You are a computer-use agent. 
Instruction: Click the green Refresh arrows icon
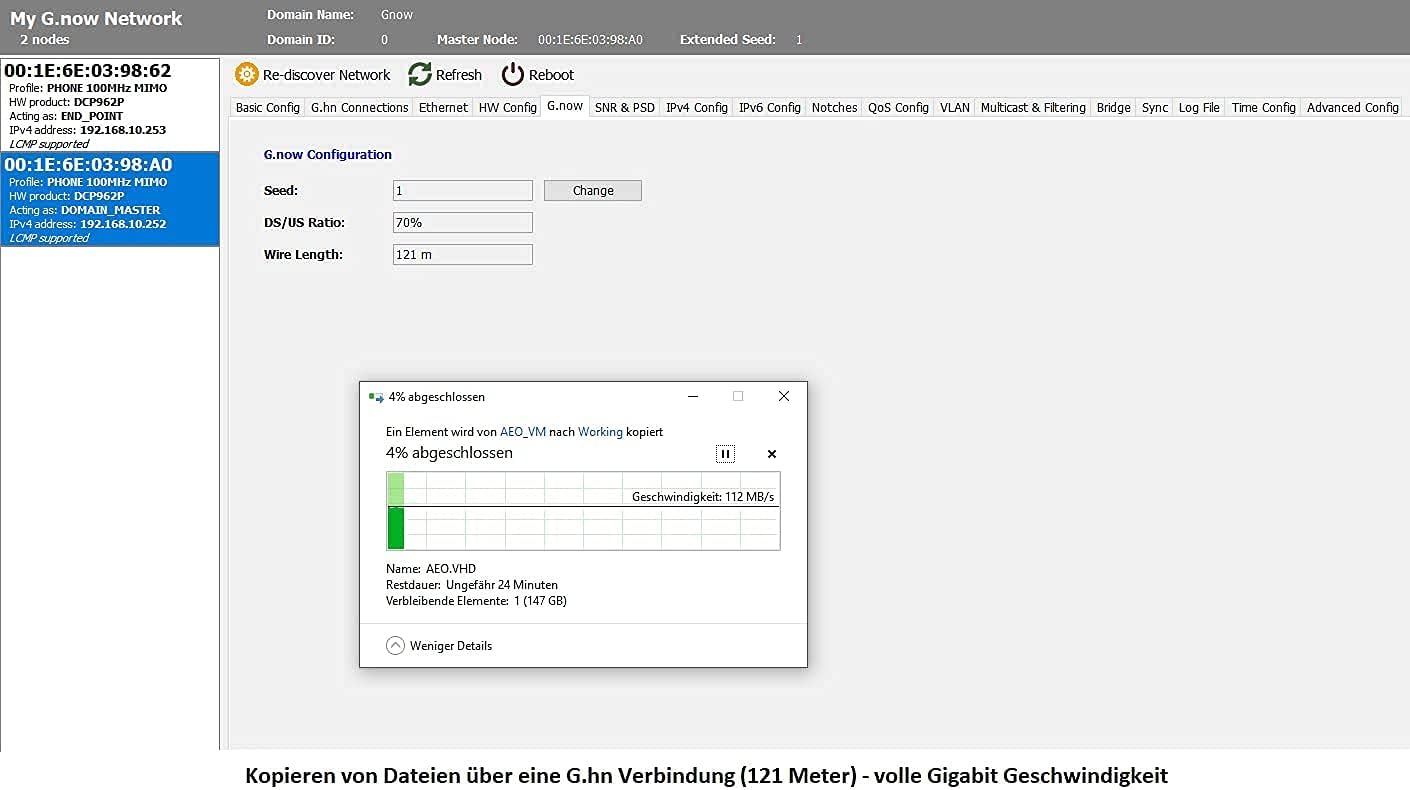coord(420,75)
